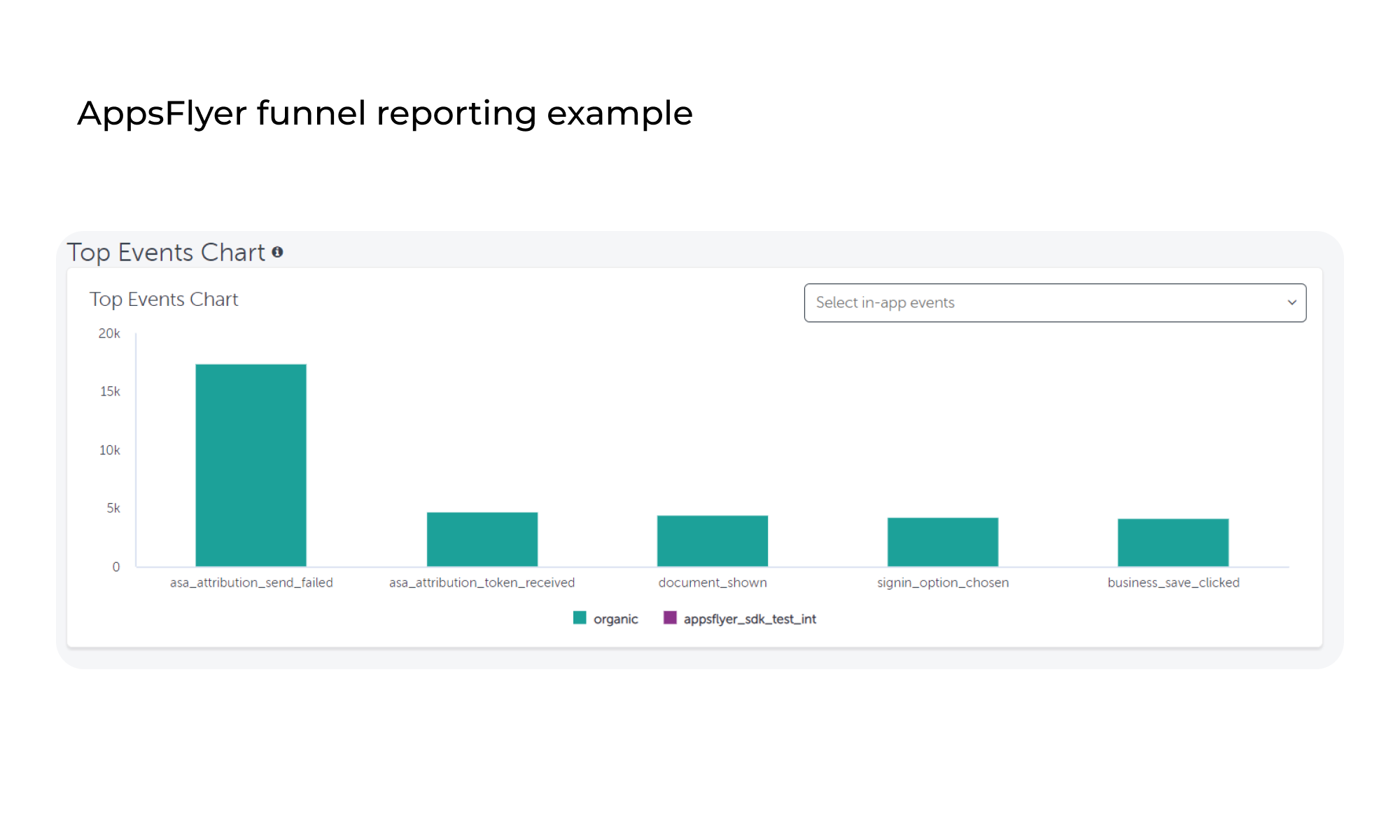Click the business_save_clicked axis label
1400x840 pixels.
coord(1173,582)
